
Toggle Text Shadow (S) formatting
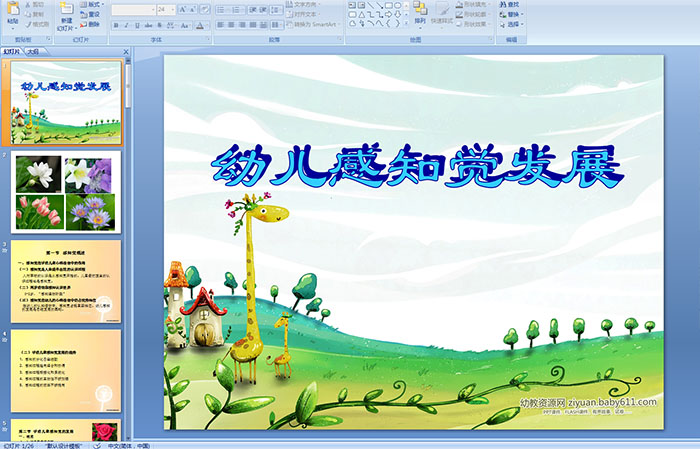pyautogui.click(x=159, y=25)
